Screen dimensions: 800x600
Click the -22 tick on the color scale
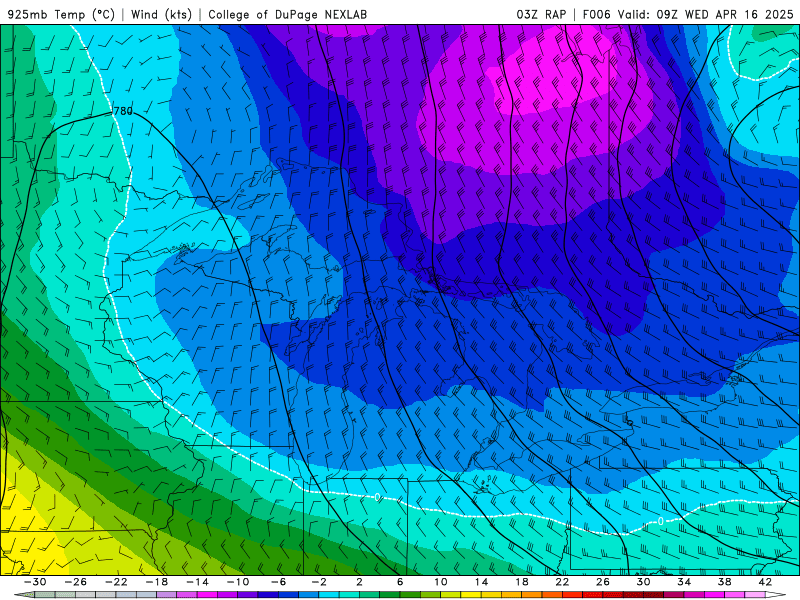[x=116, y=582]
